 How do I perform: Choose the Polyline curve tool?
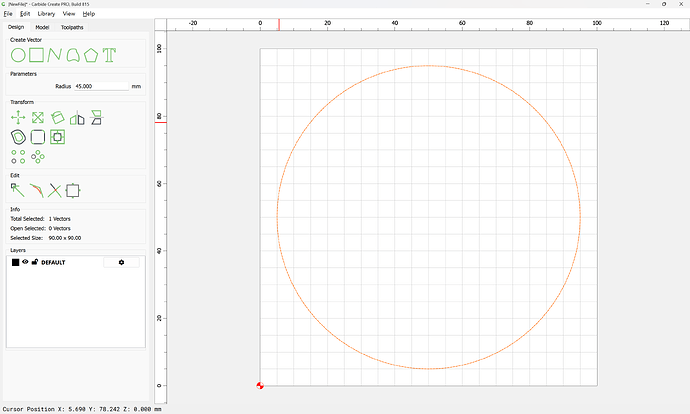[54, 55]
